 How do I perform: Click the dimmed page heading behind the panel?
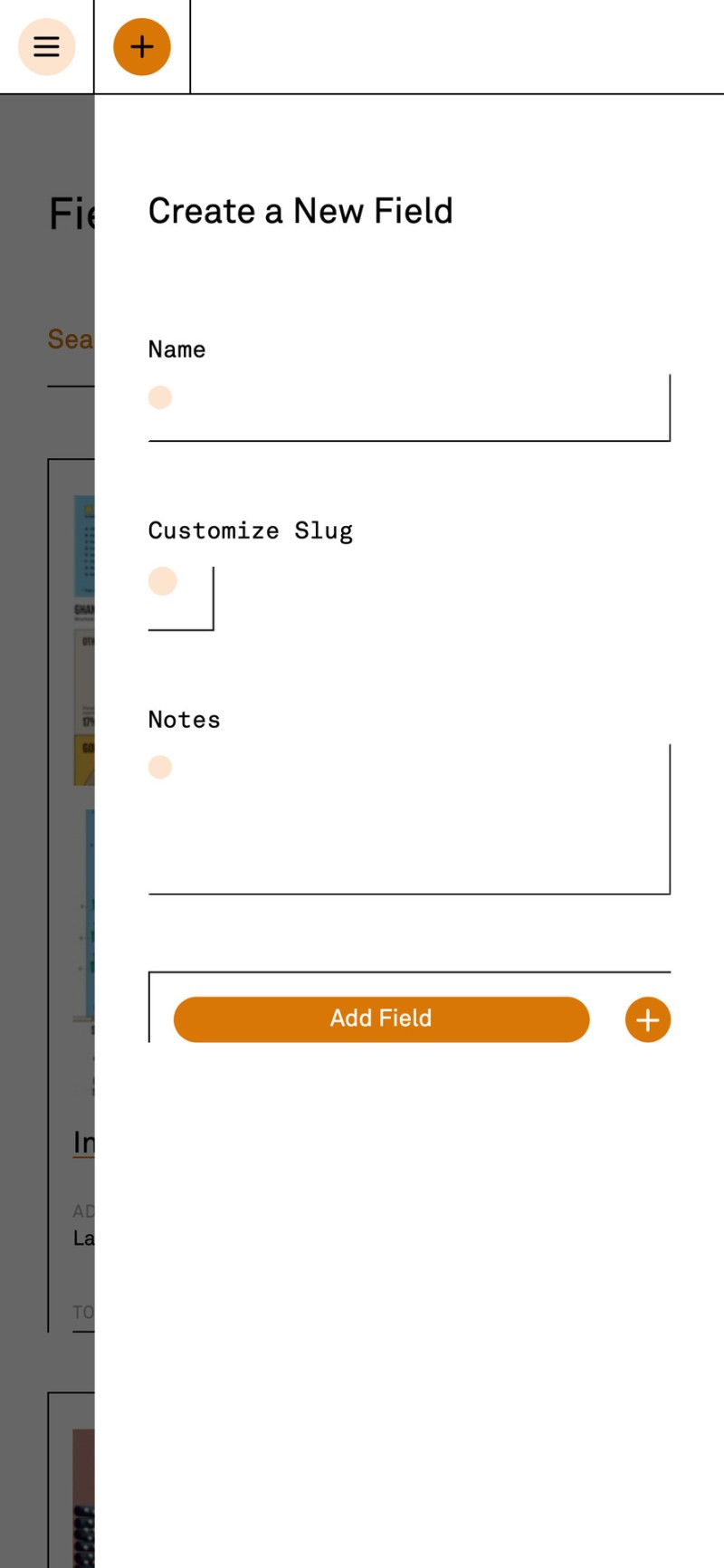point(71,215)
